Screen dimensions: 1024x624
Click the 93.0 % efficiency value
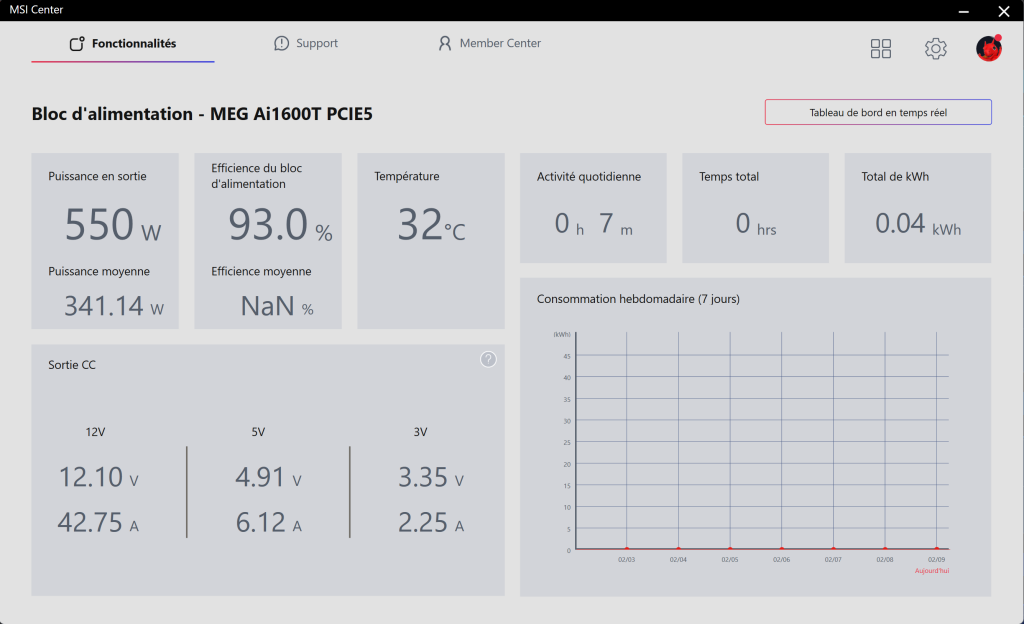tap(280, 225)
